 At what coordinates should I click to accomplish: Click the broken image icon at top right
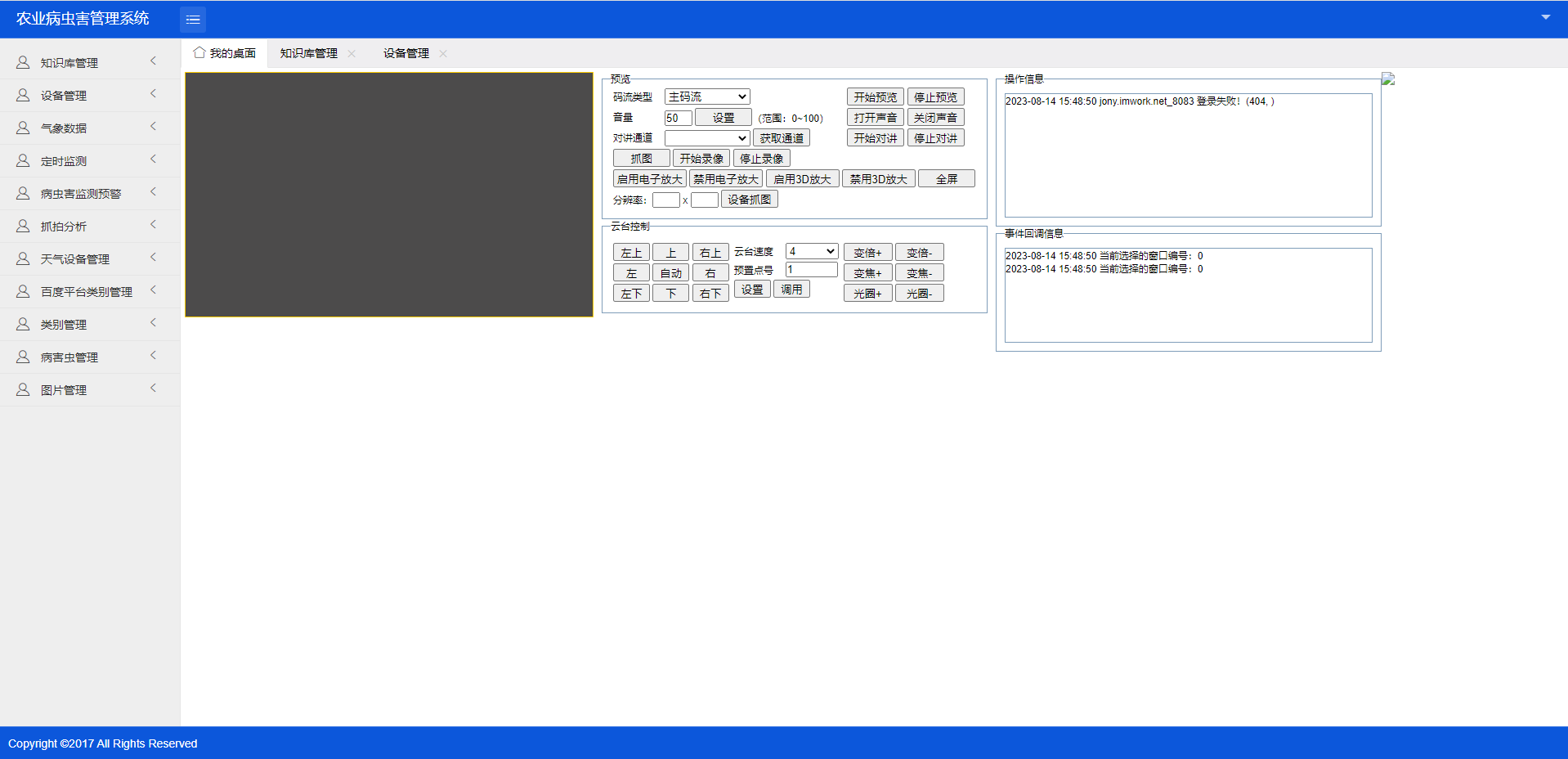click(x=1388, y=79)
